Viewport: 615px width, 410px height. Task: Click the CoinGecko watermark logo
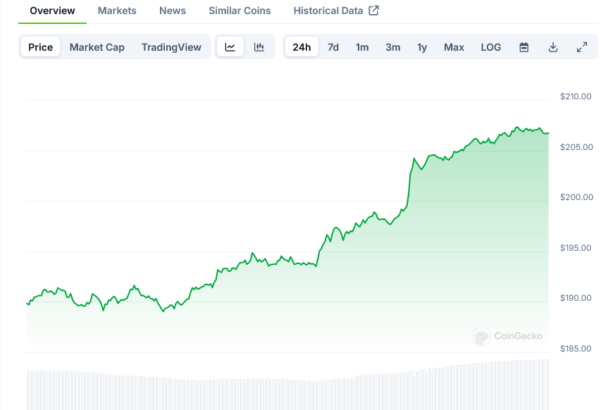click(x=510, y=337)
